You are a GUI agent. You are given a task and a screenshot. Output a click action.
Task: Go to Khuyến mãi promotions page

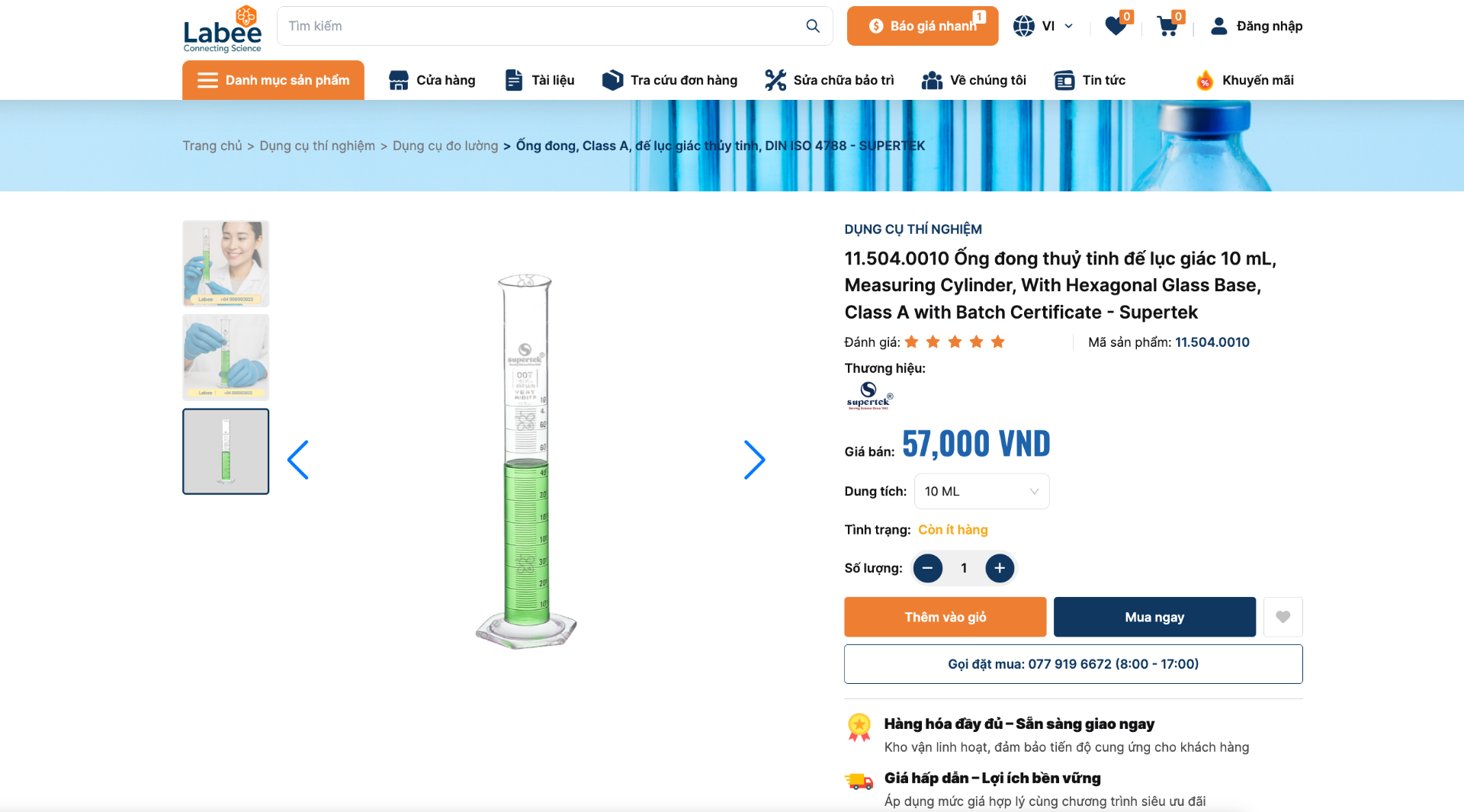coord(1244,80)
